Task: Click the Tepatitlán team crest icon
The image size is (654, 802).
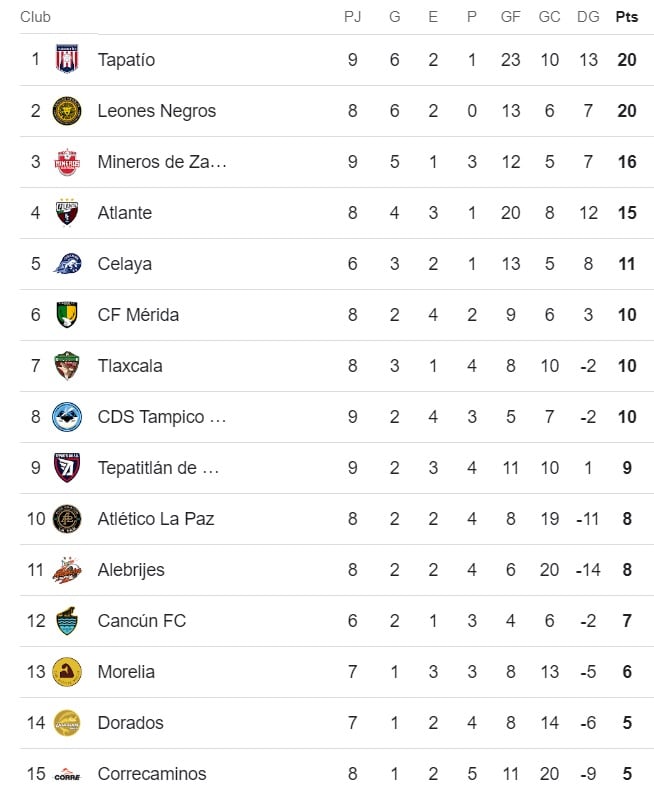Action: click(x=67, y=468)
